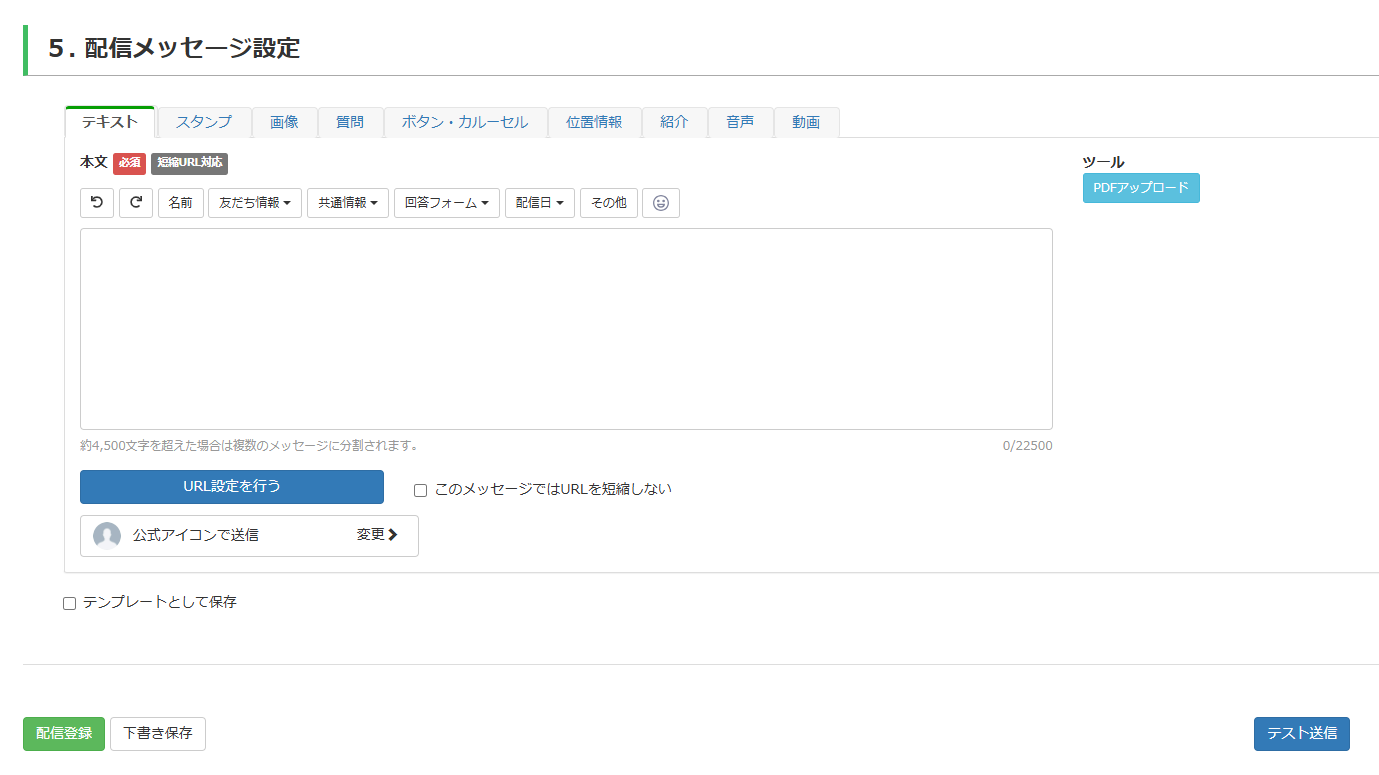
Task: Expand the 回答フォーム dropdown
Action: coord(447,203)
